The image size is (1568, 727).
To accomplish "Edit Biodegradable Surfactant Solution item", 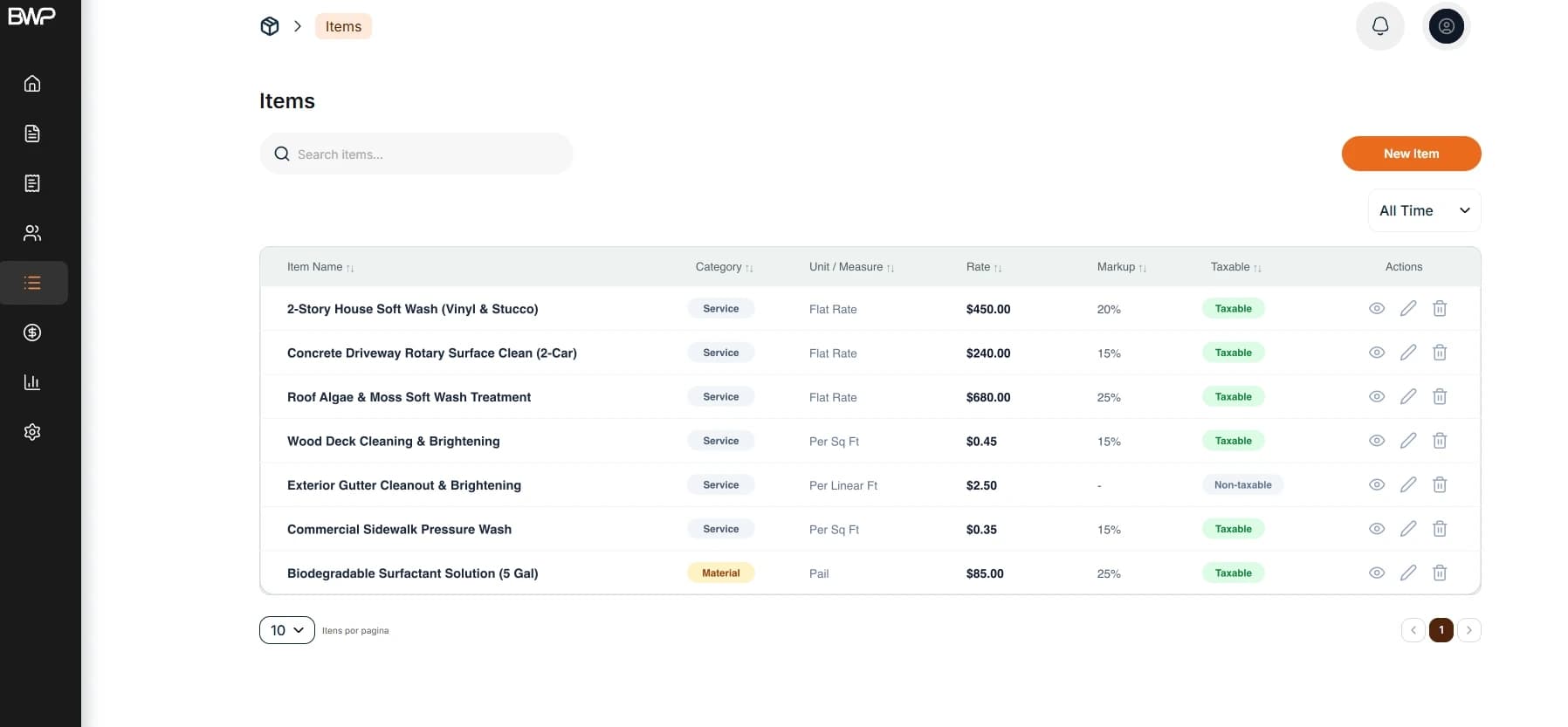I will click(1408, 573).
